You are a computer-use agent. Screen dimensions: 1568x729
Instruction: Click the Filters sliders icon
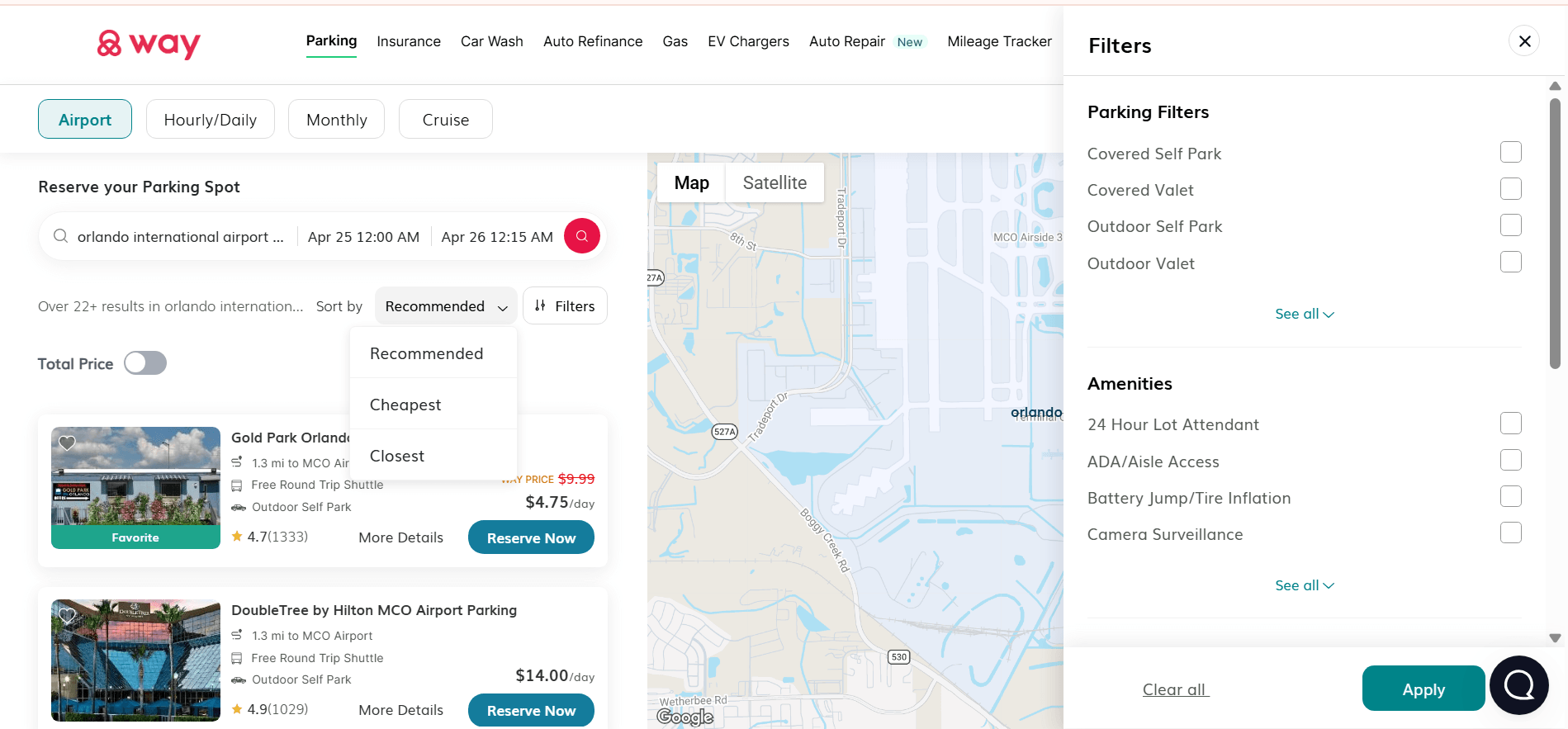[x=540, y=305]
